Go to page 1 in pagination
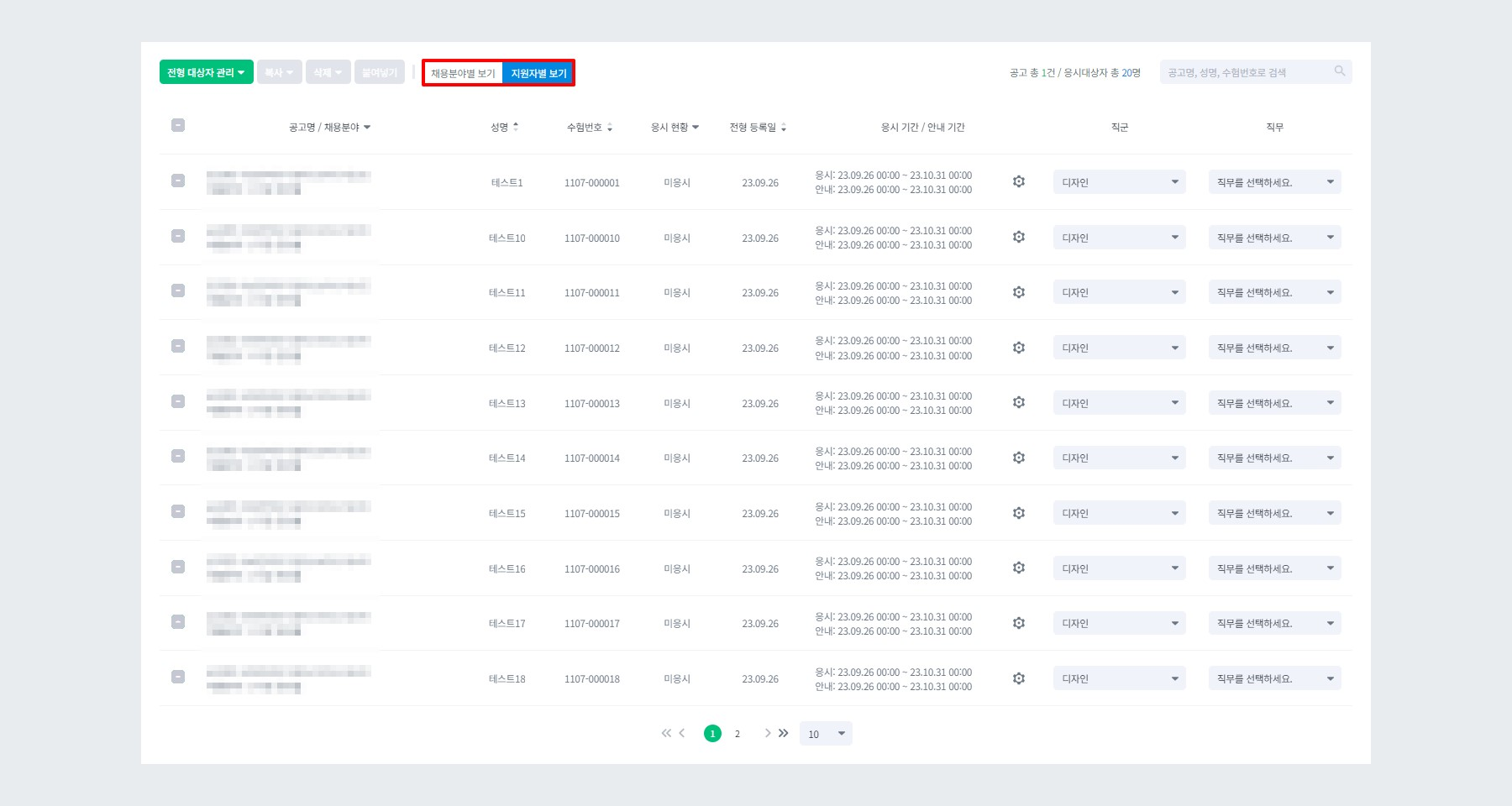This screenshot has width=1512, height=806. 712,734
